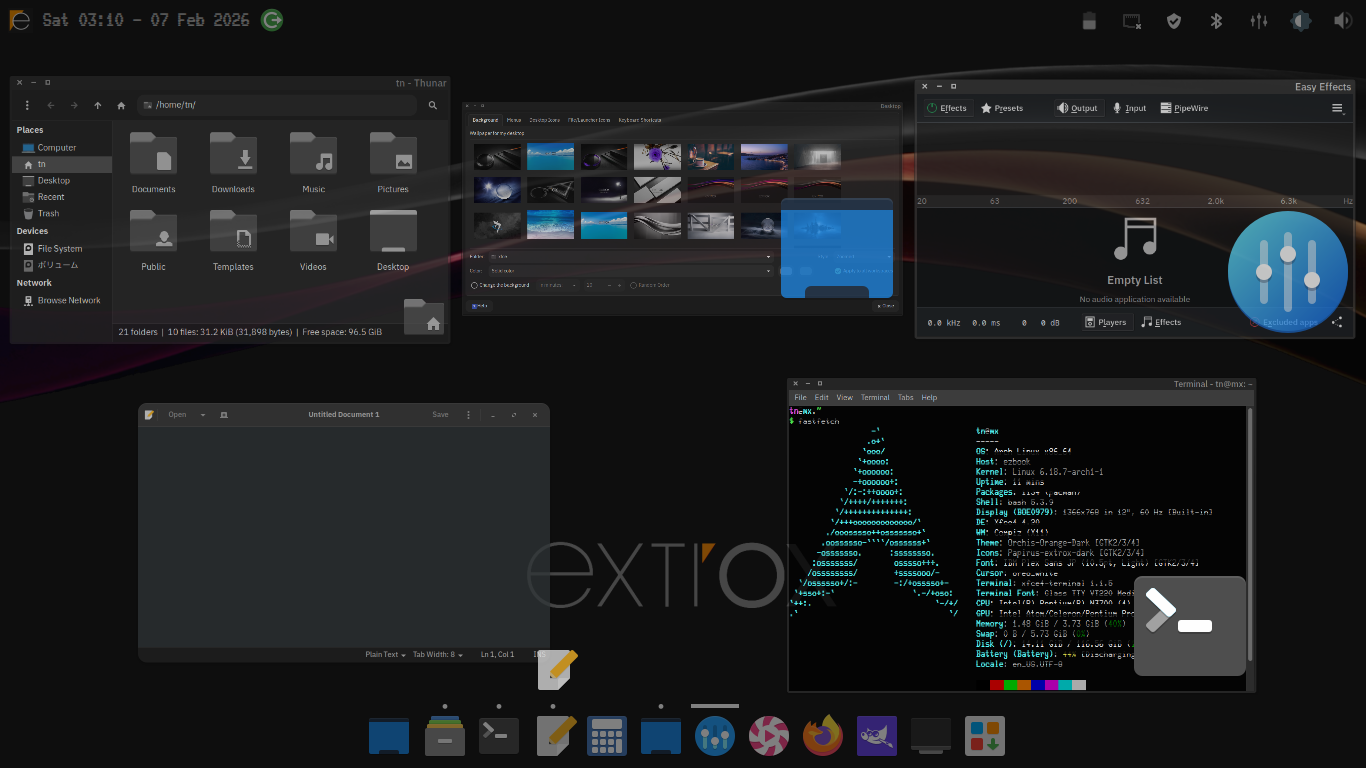Viewport: 1366px width, 768px height.
Task: Open the Folder dropdown in Desktop settings
Action: [631, 256]
